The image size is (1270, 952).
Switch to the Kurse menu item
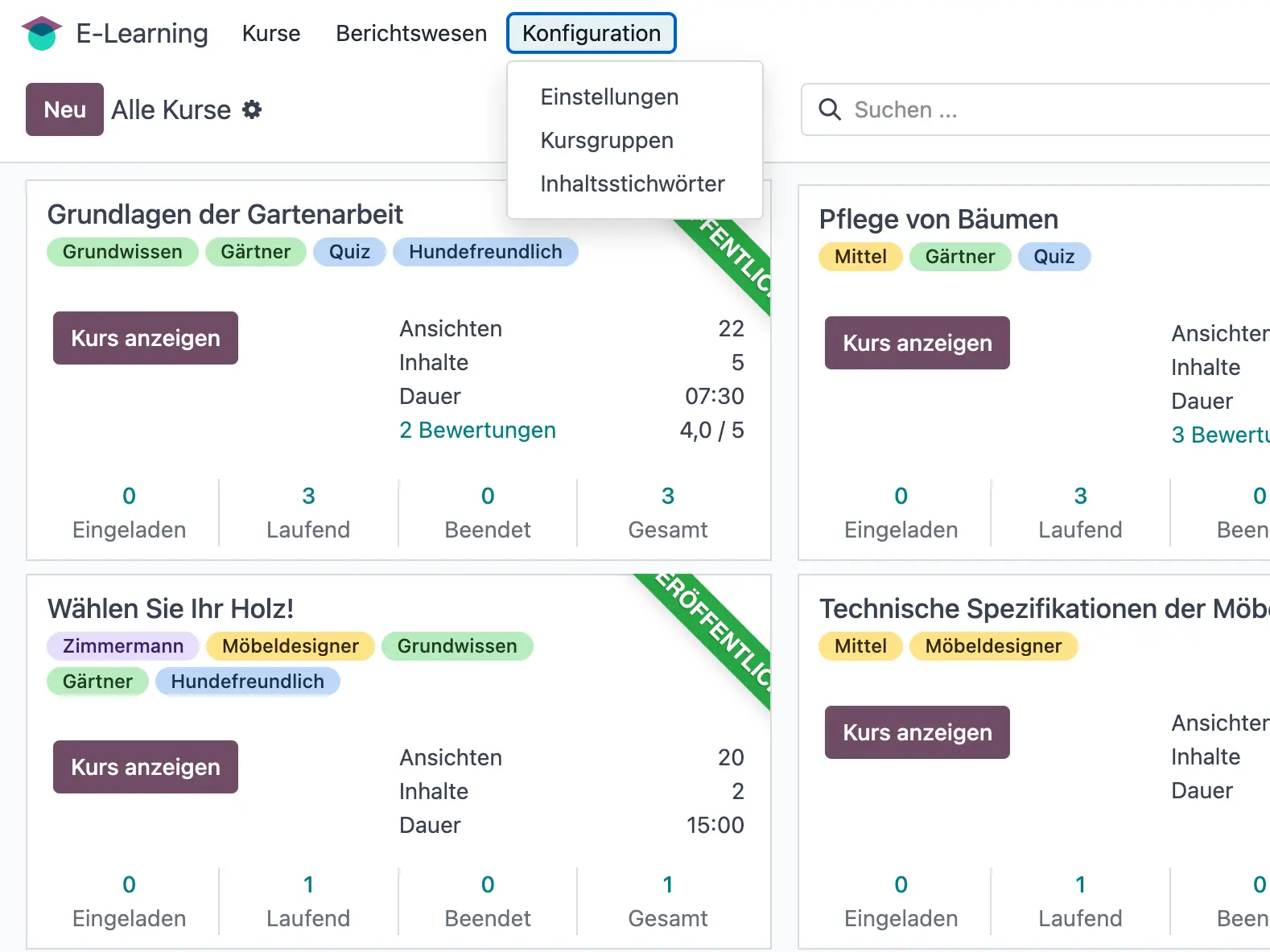[x=270, y=33]
